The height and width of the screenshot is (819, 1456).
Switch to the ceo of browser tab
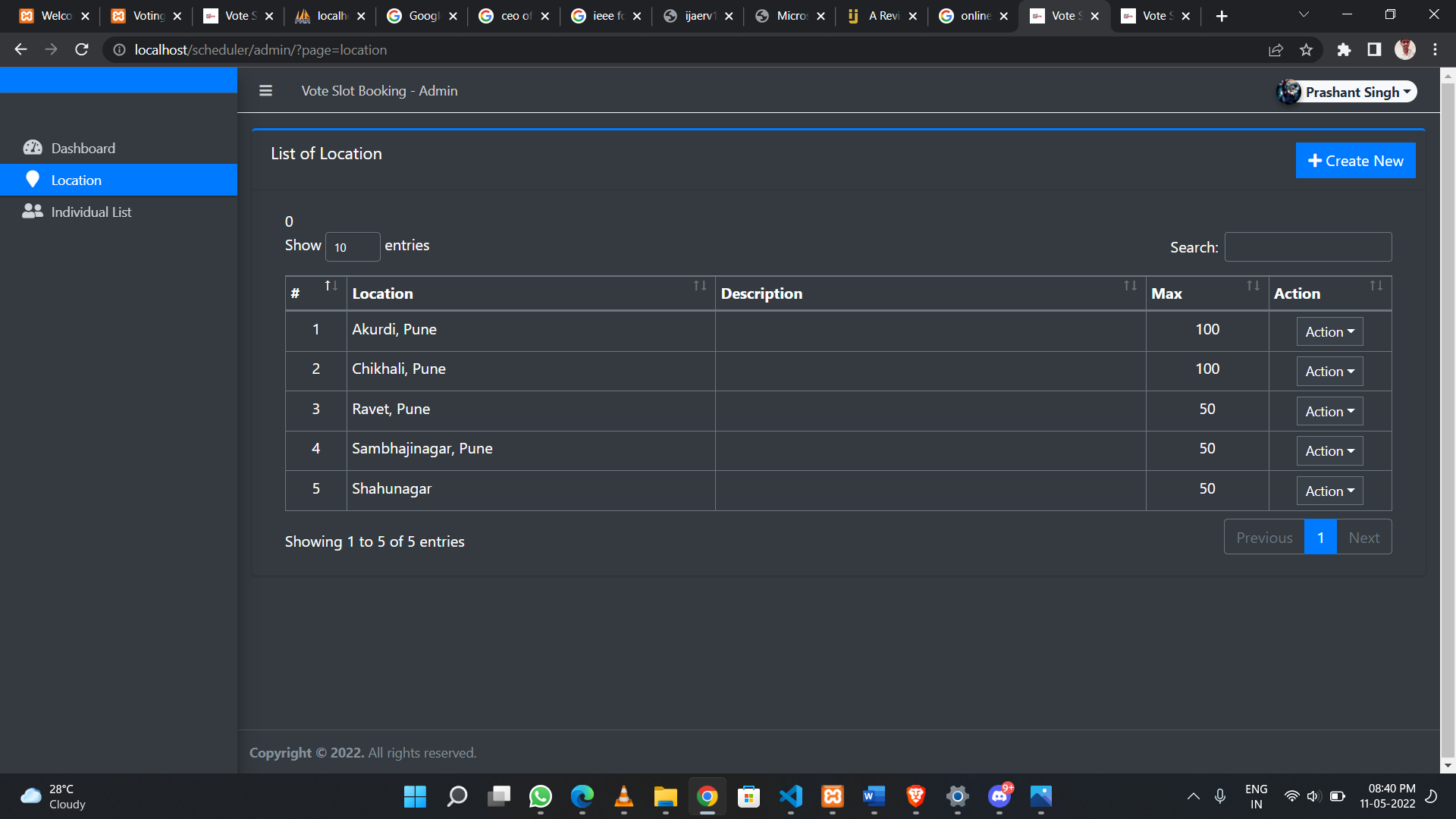pos(515,16)
